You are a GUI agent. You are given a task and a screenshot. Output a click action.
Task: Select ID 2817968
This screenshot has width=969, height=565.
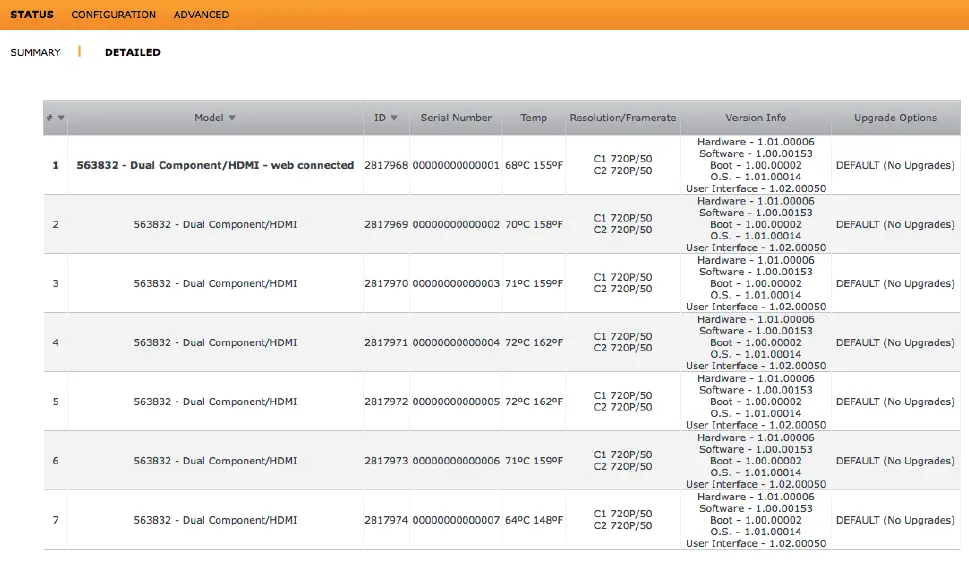(386, 165)
